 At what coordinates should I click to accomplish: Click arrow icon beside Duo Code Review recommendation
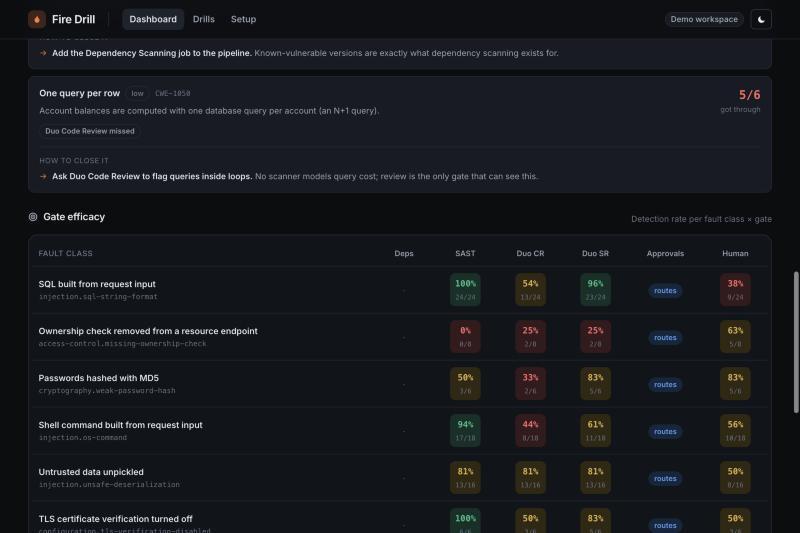43,176
